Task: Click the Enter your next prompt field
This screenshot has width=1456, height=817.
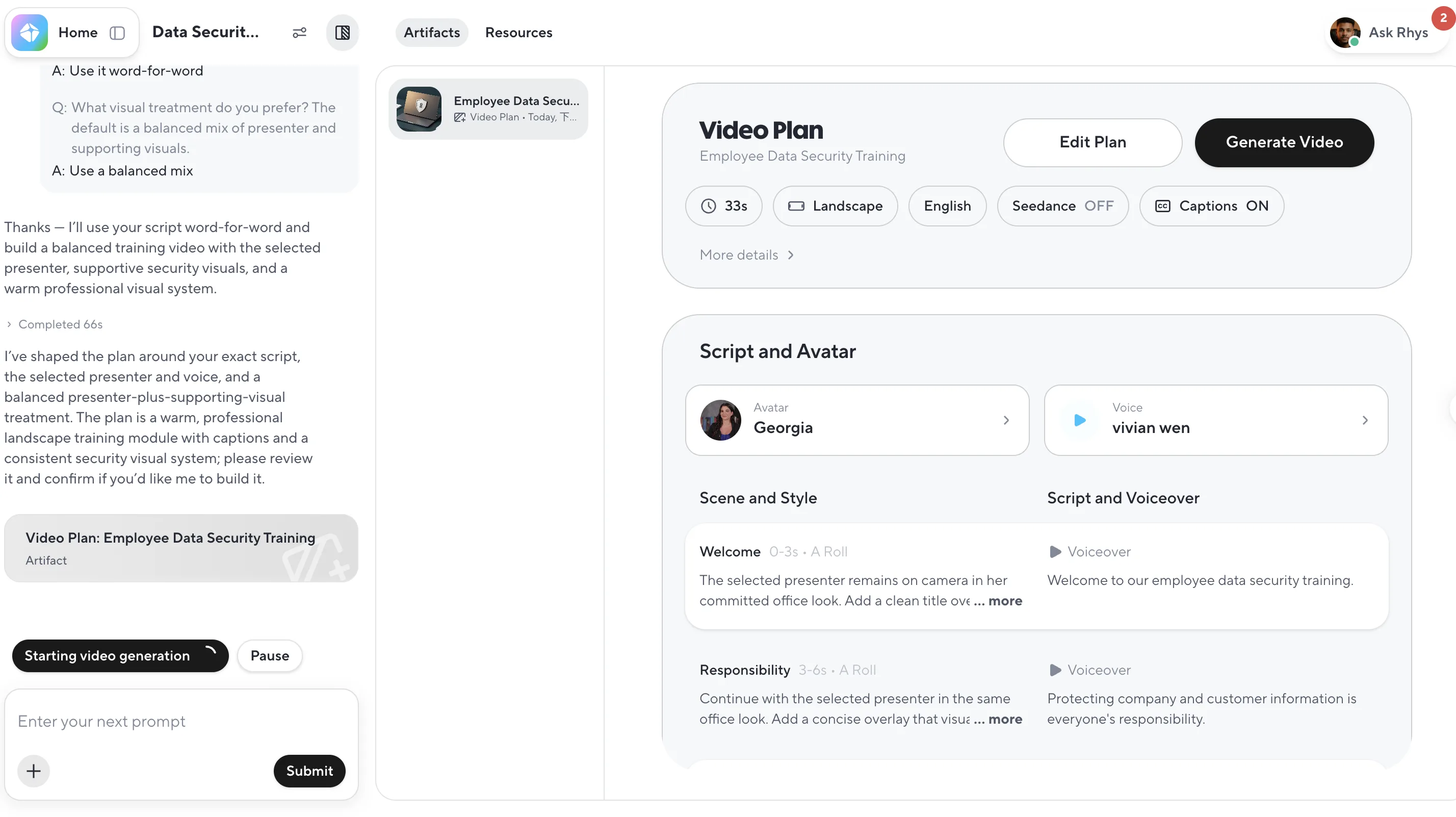Action: 181,722
